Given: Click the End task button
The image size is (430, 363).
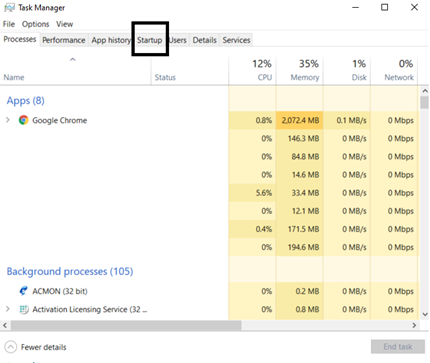Looking at the screenshot, I should pos(398,347).
